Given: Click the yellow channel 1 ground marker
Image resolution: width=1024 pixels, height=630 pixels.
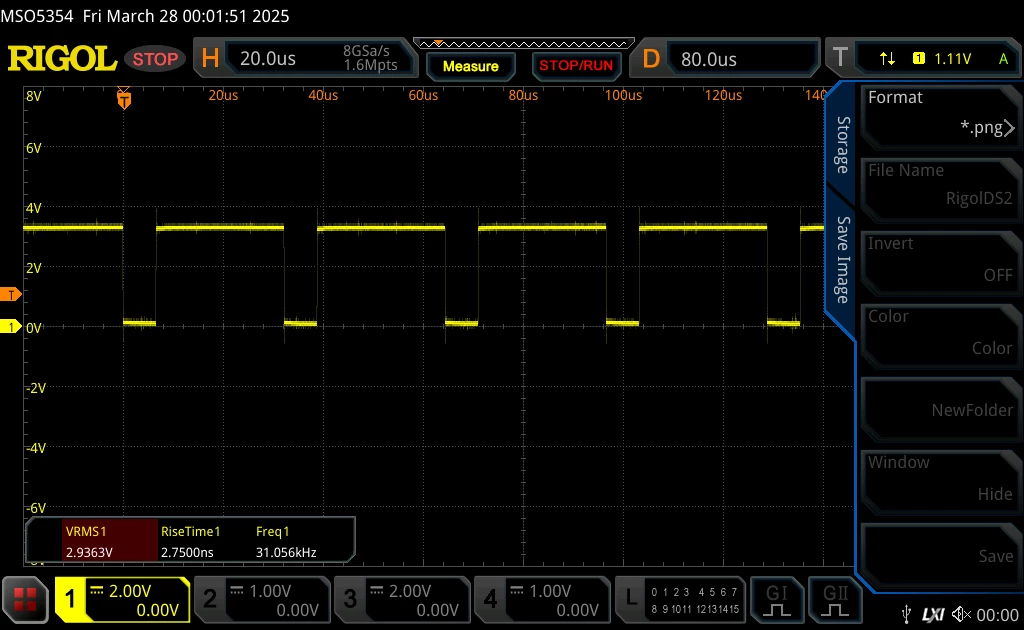Looking at the screenshot, I should 10,326.
